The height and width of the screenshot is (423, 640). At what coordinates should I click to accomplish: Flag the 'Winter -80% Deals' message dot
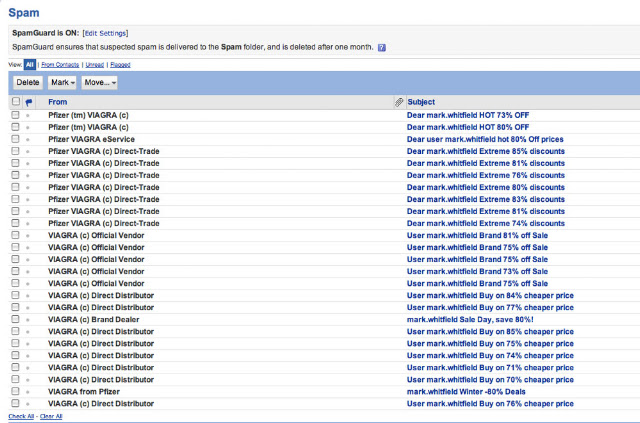[x=28, y=392]
